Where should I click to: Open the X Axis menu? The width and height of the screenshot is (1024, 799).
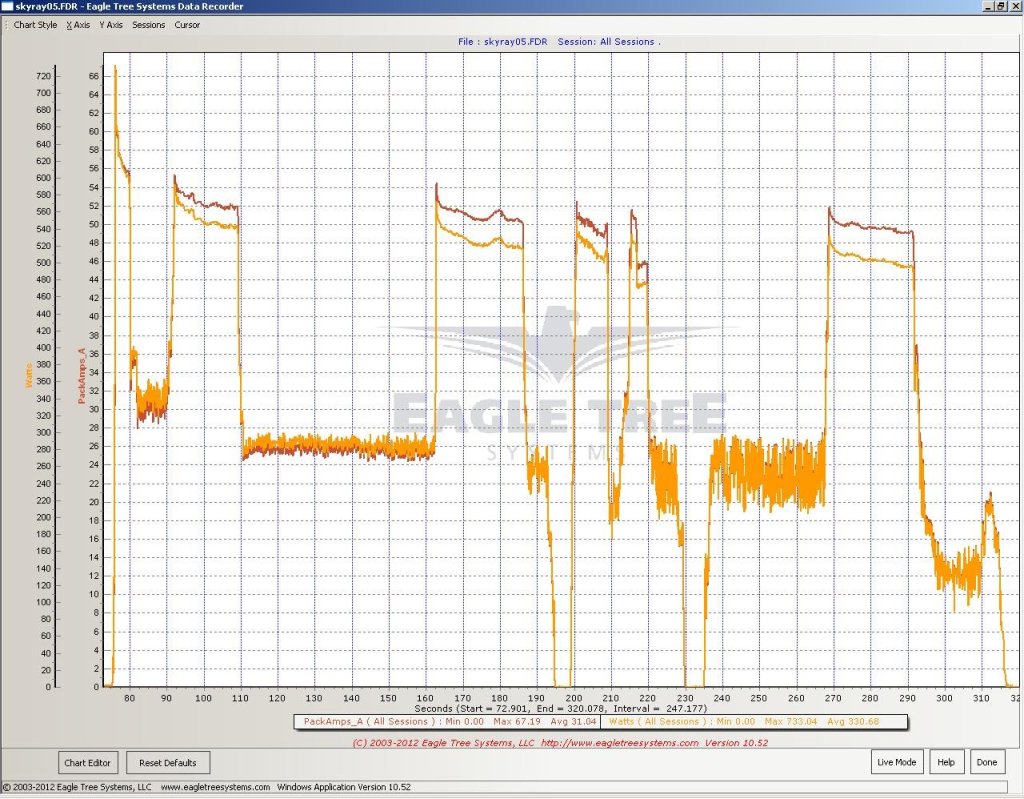click(x=77, y=25)
